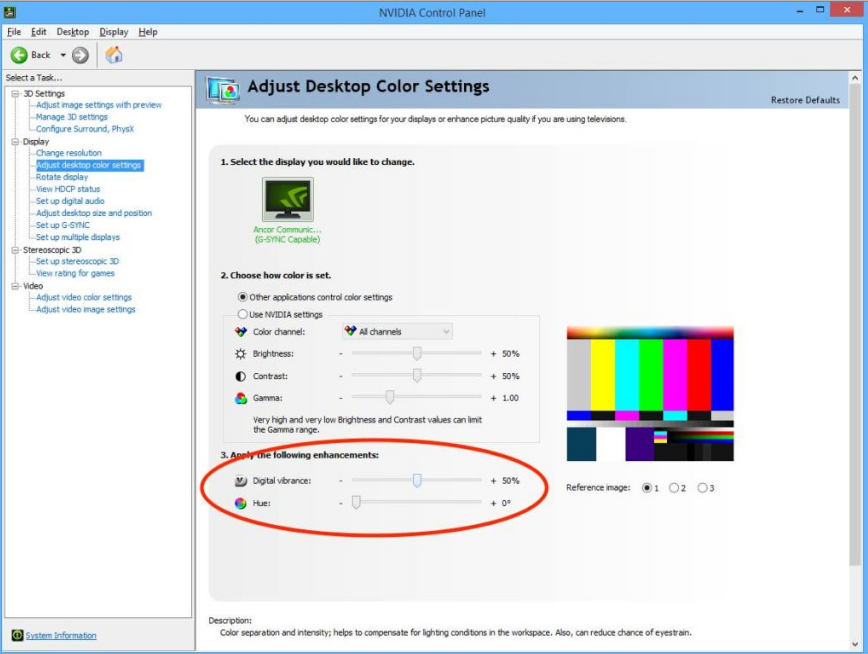Image resolution: width=868 pixels, height=654 pixels.
Task: Open 'Adjust desktop size and position' task
Action: pos(94,213)
